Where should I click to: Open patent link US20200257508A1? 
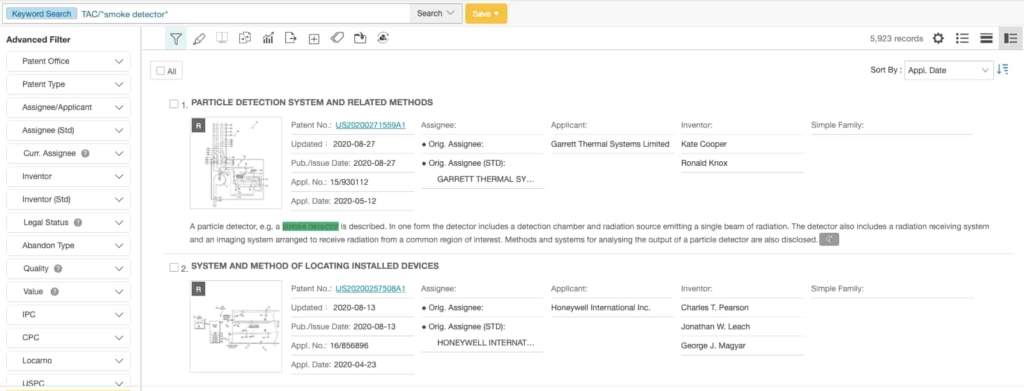tap(370, 288)
